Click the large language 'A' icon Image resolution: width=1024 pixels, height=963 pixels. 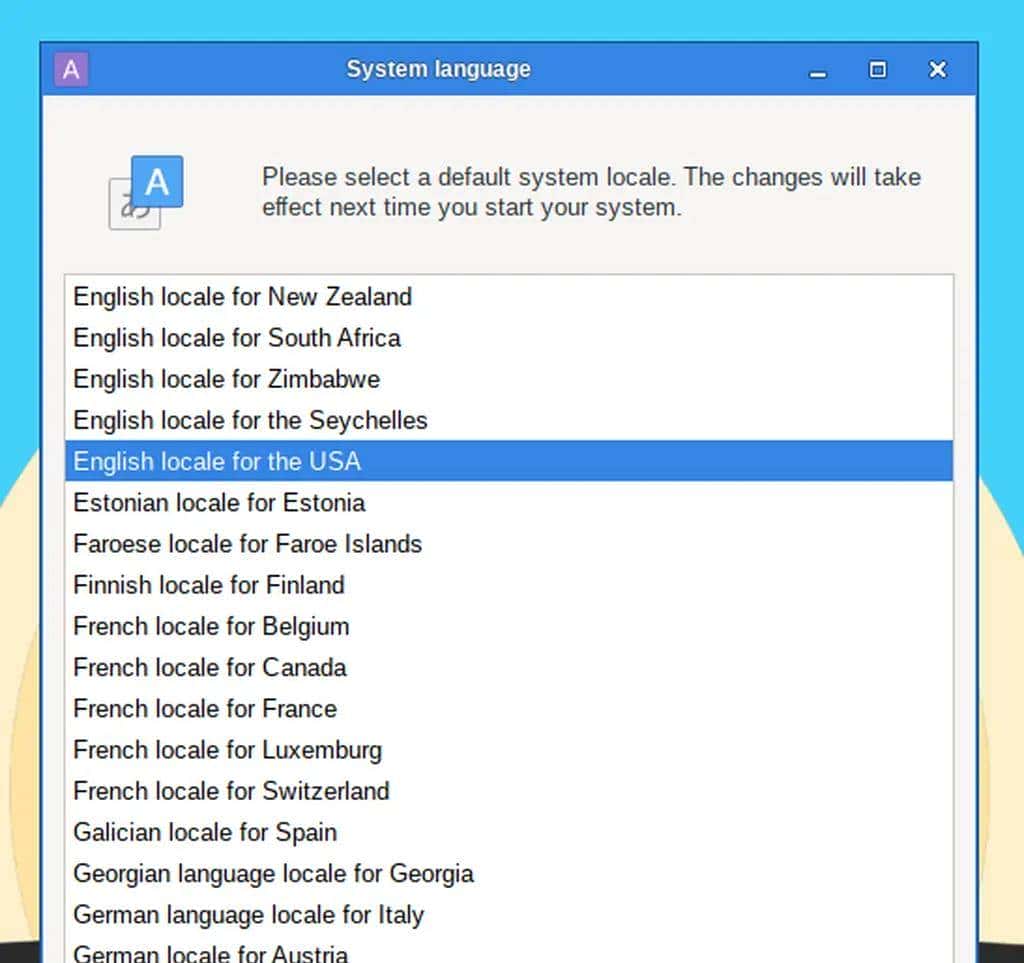pyautogui.click(x=160, y=181)
